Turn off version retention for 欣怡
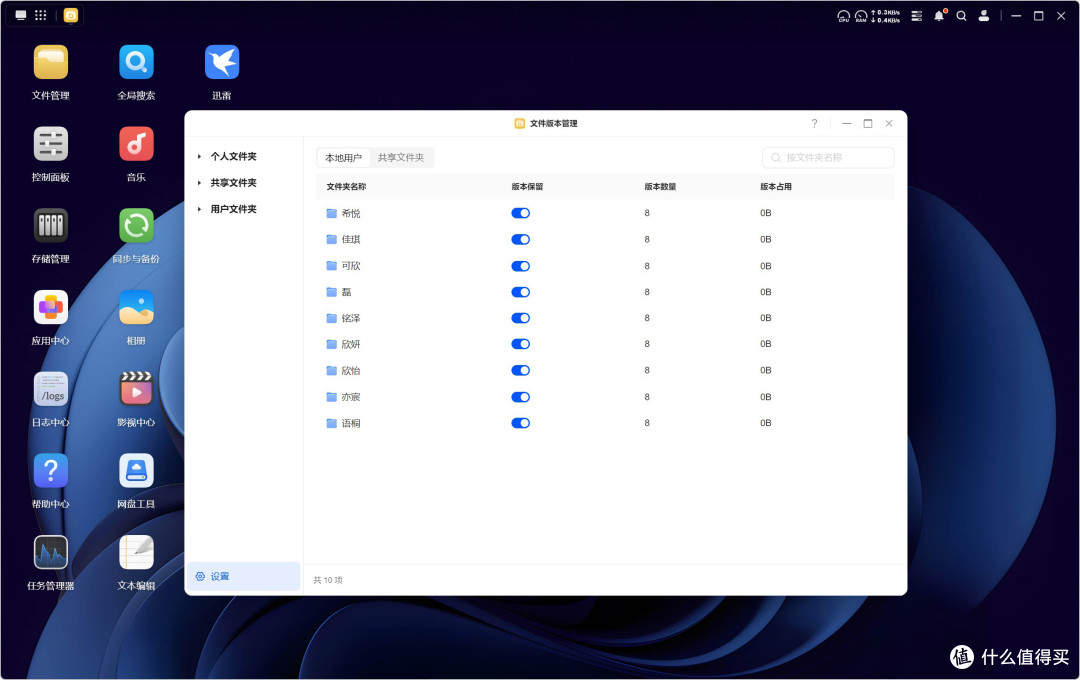This screenshot has width=1080, height=680. click(521, 370)
